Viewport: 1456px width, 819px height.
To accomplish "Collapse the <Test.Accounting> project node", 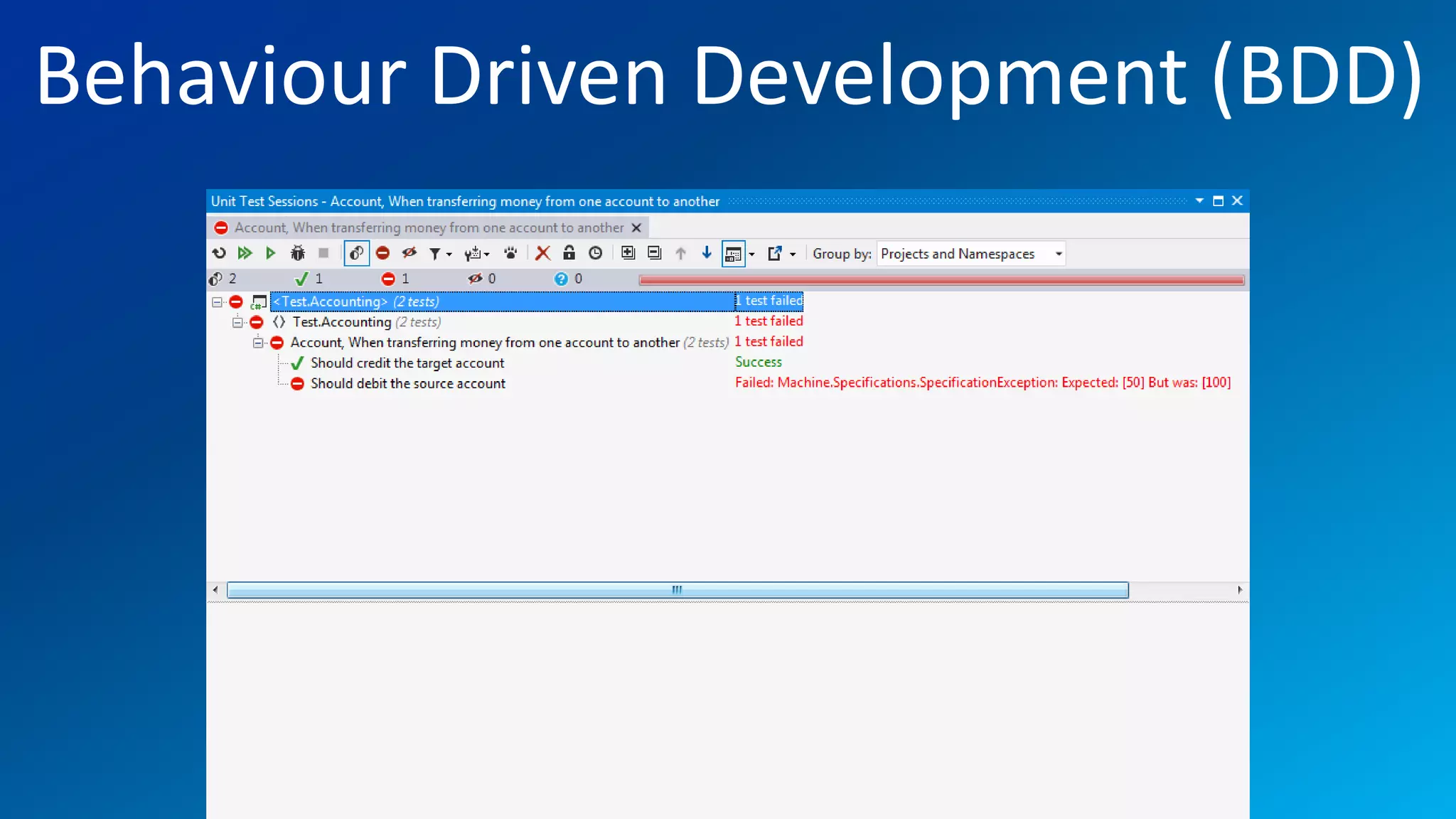I will point(217,302).
